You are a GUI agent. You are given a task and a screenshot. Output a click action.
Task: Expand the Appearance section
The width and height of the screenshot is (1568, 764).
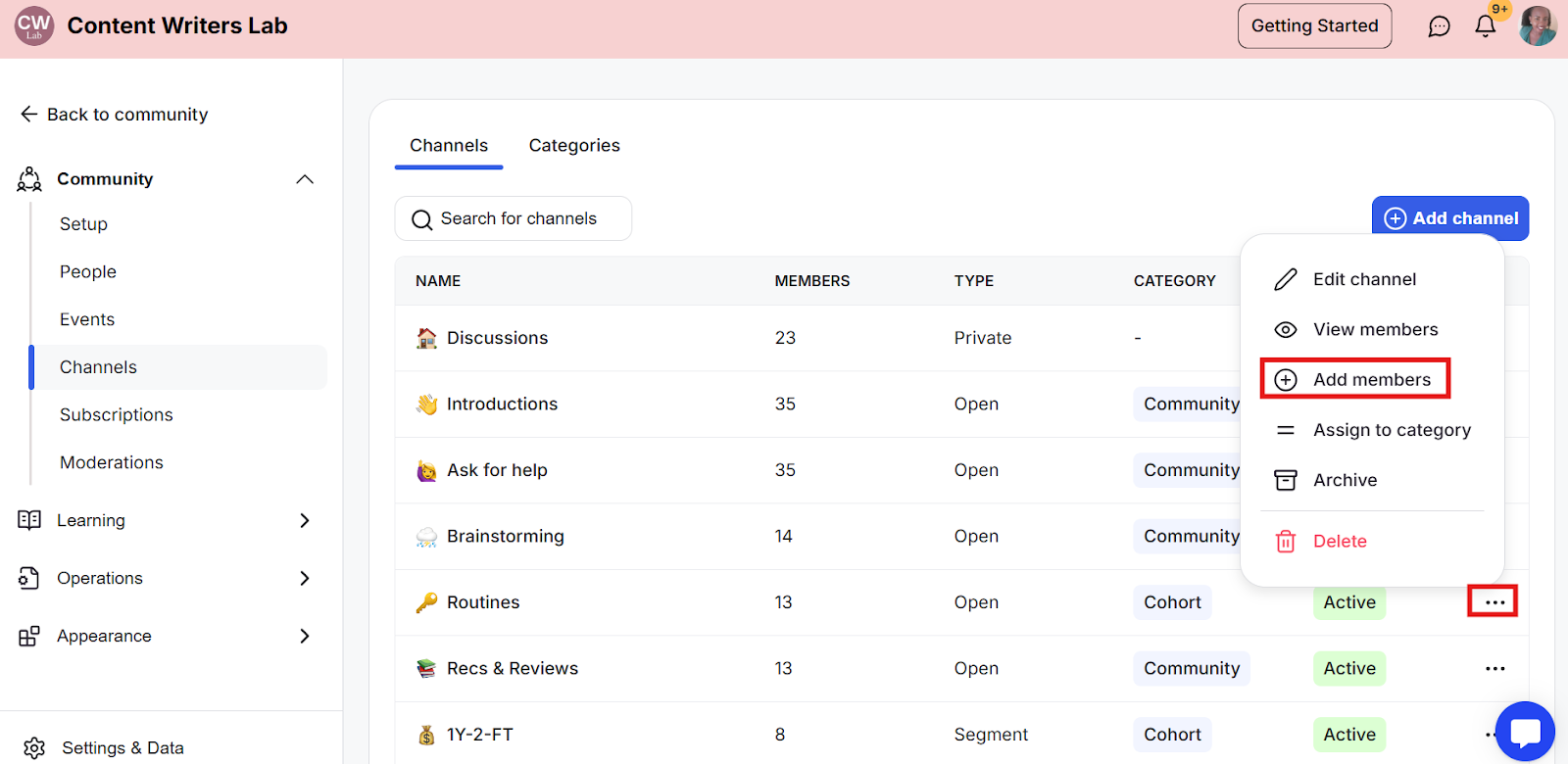[305, 637]
